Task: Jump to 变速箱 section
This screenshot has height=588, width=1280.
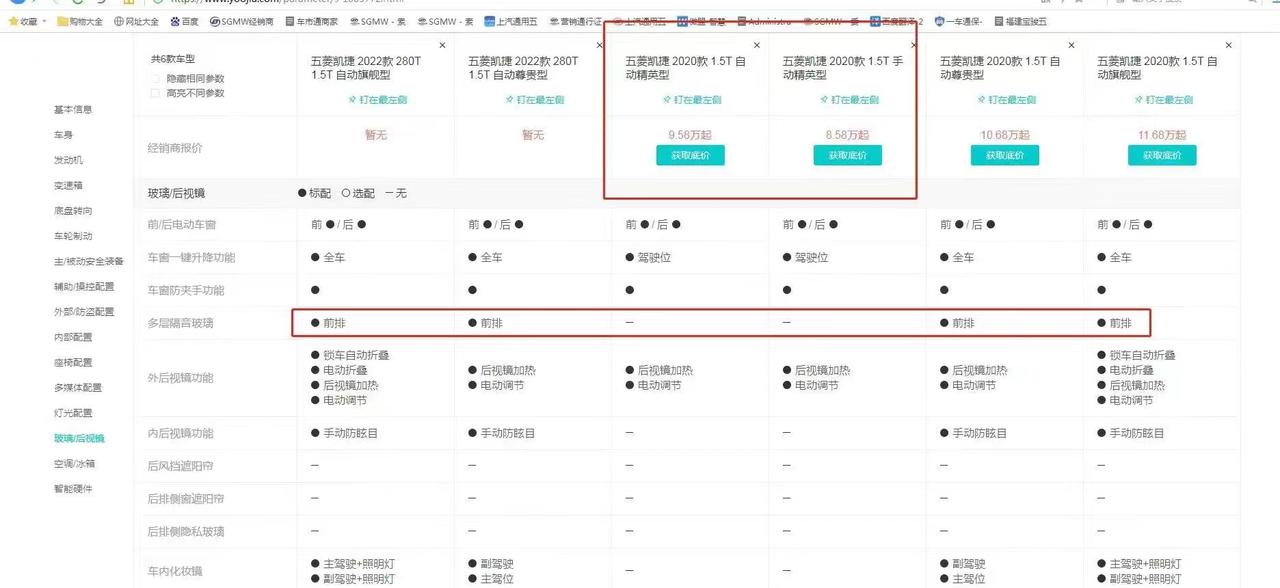Action: click(x=68, y=185)
